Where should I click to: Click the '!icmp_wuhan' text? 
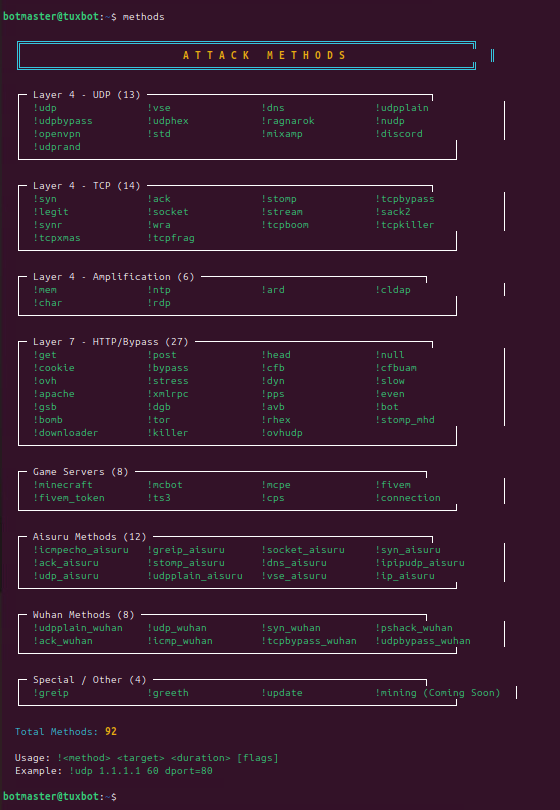pyautogui.click(x=180, y=641)
